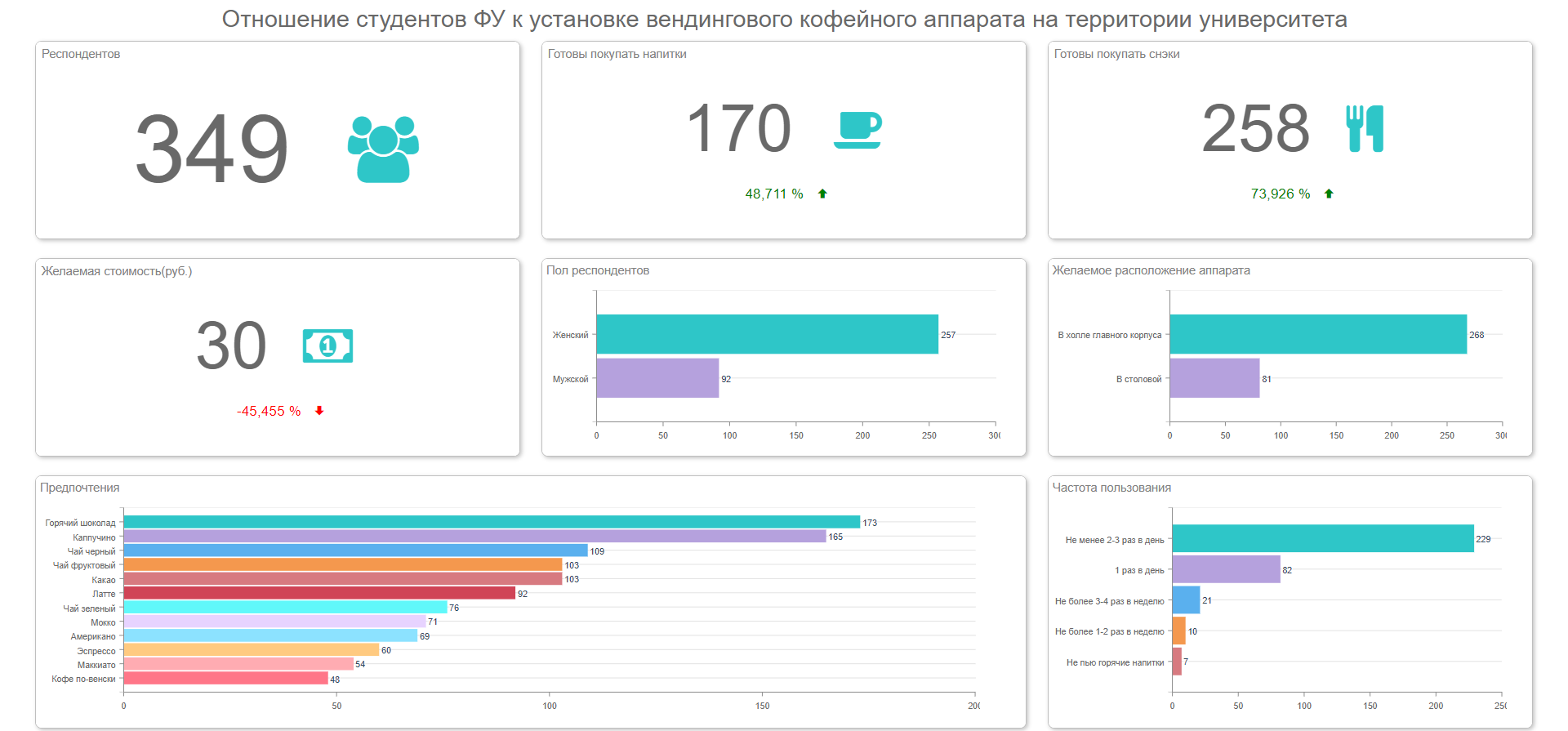The width and height of the screenshot is (1568, 731).
Task: Click the Кофе по-венски bar
Action: 225,678
